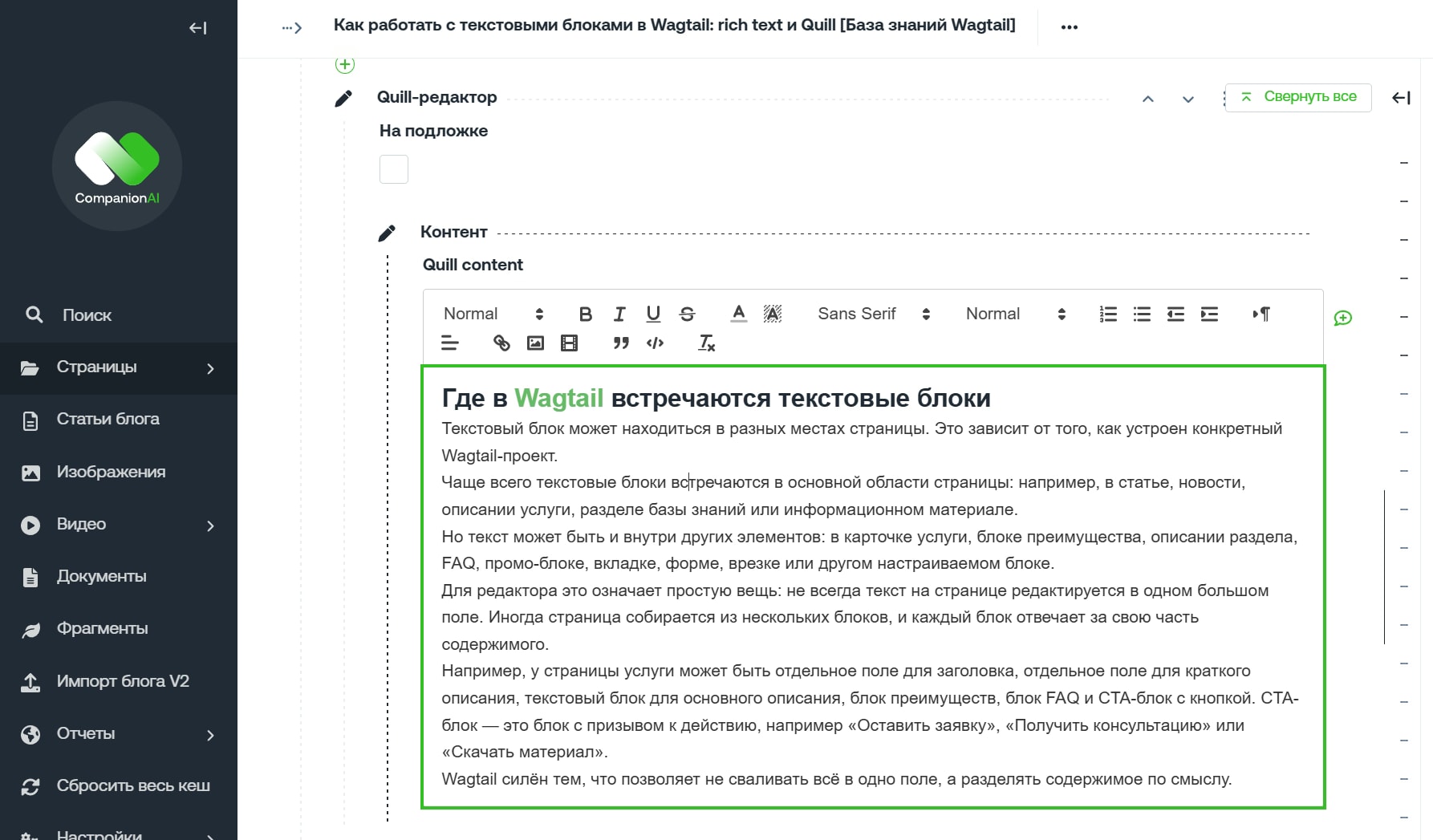Viewport: 1433px width, 840px height.
Task: Insert an ordered numbered list
Action: [1108, 314]
